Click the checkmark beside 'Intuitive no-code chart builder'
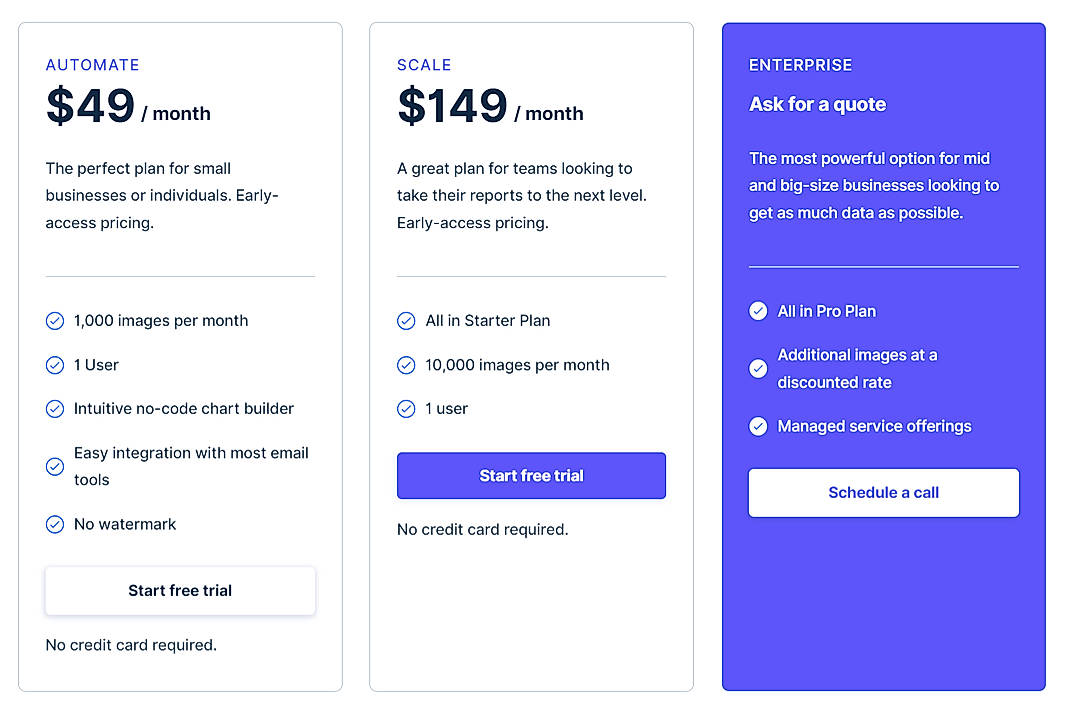 55,409
